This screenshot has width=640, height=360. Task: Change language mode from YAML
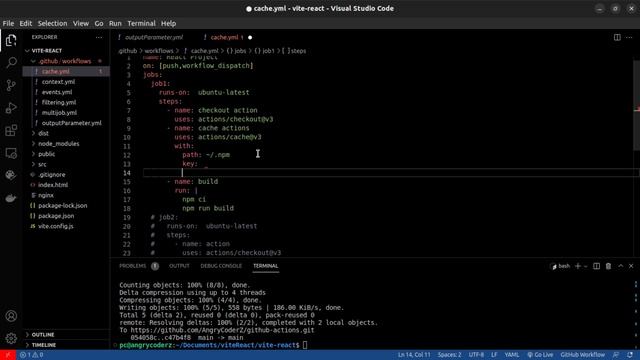511,355
